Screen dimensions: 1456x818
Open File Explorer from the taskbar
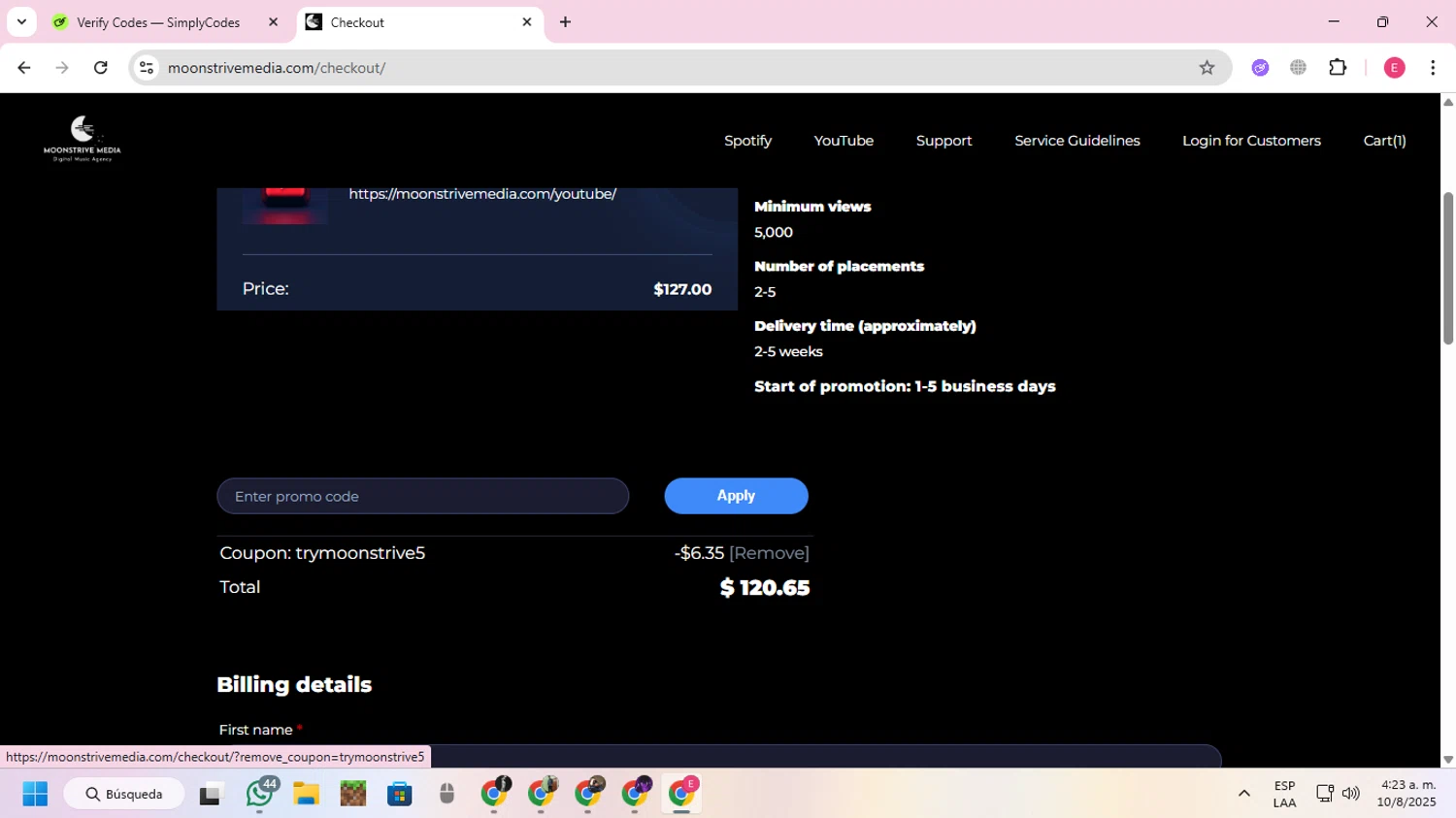click(306, 794)
